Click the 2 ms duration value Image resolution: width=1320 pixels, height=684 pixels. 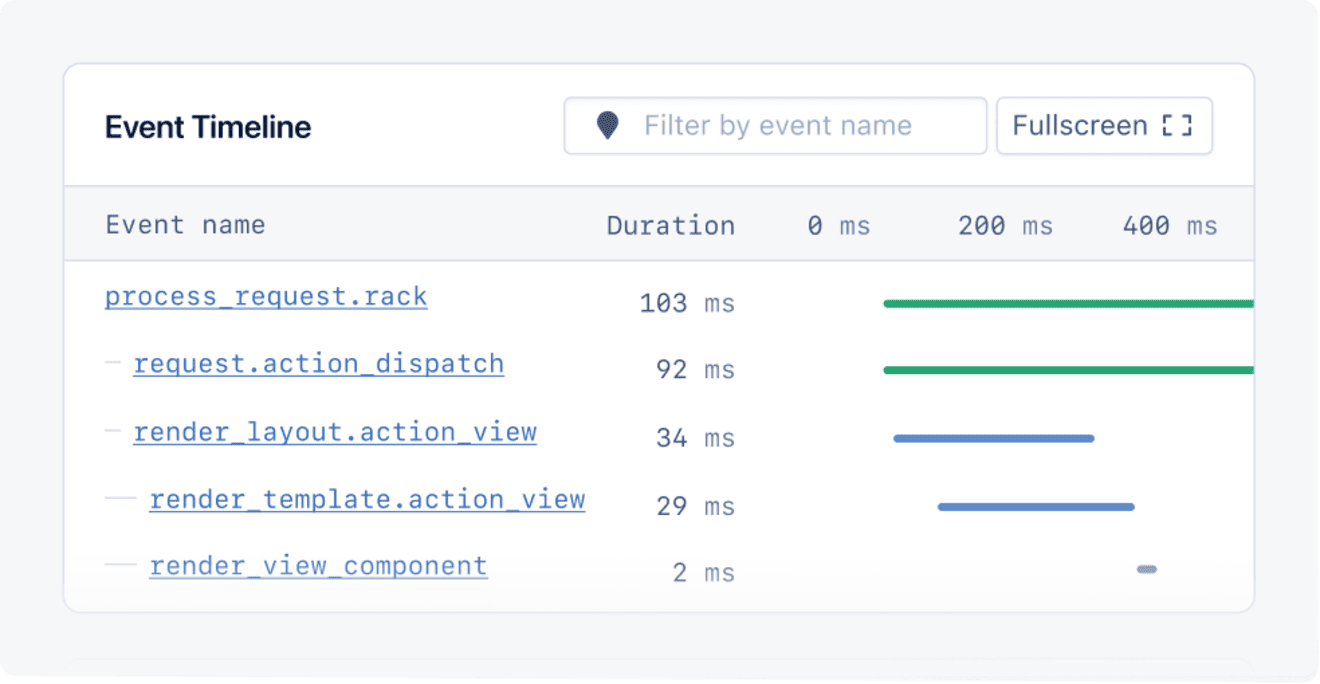click(x=703, y=573)
